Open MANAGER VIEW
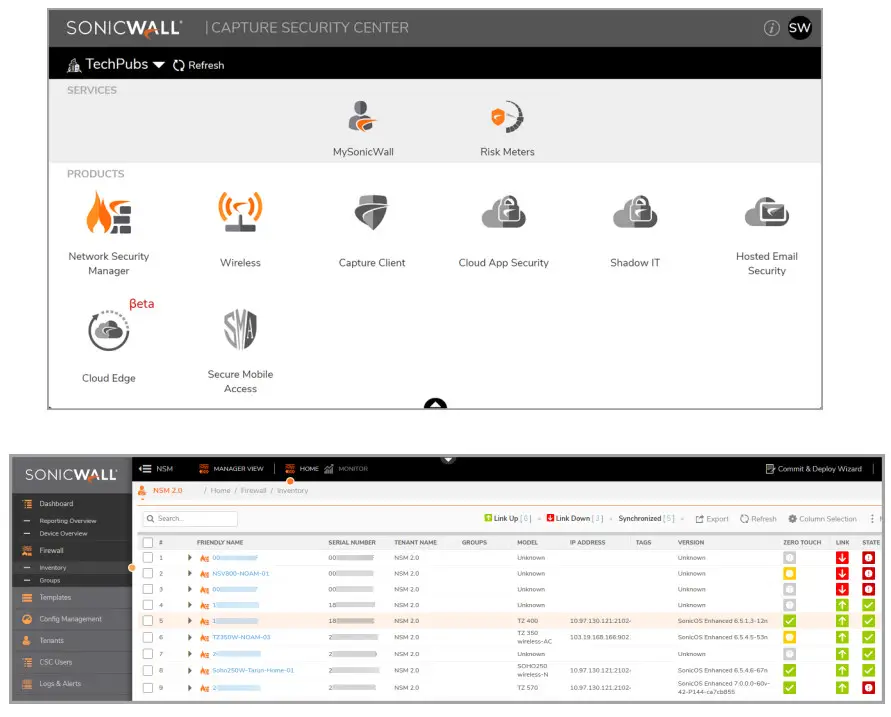 [233, 468]
